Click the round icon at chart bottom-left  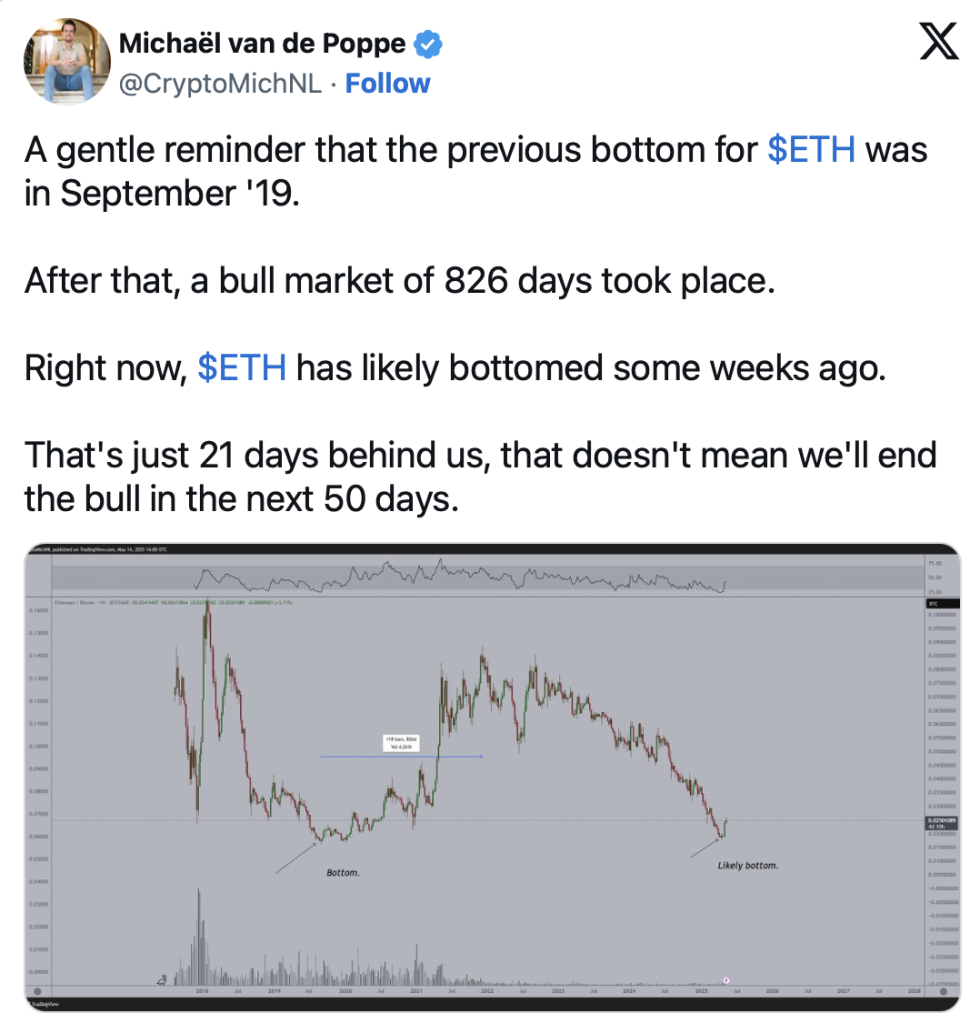coord(38,991)
